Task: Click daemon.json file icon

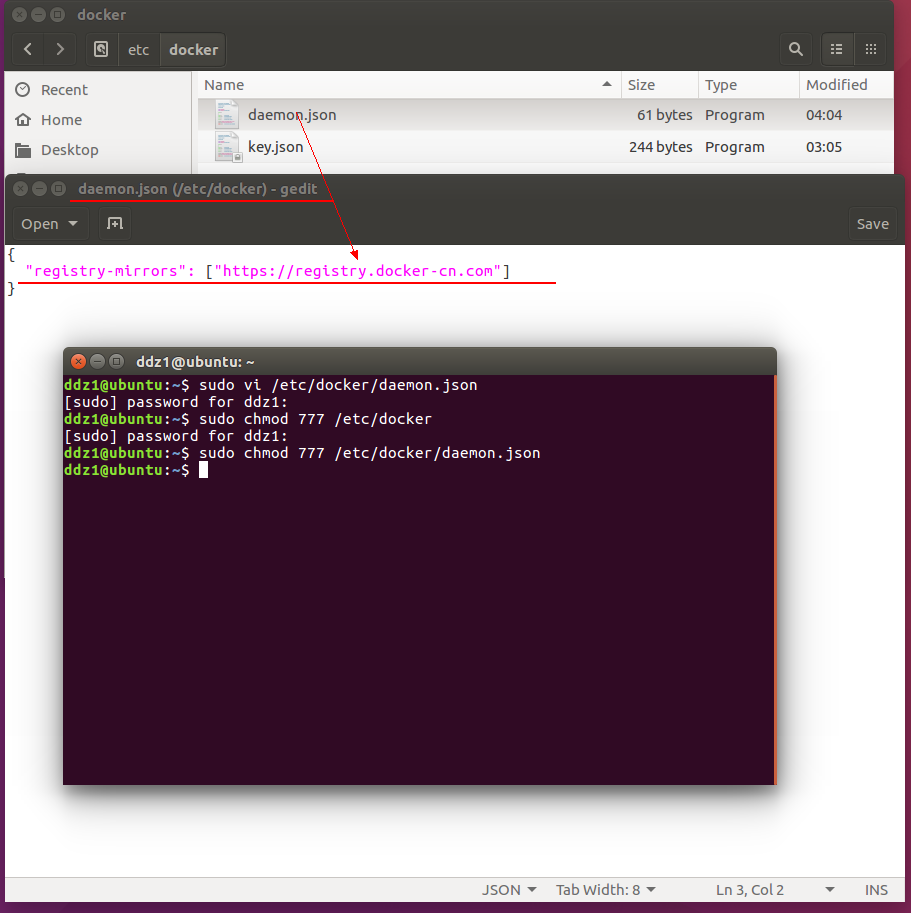Action: point(226,115)
